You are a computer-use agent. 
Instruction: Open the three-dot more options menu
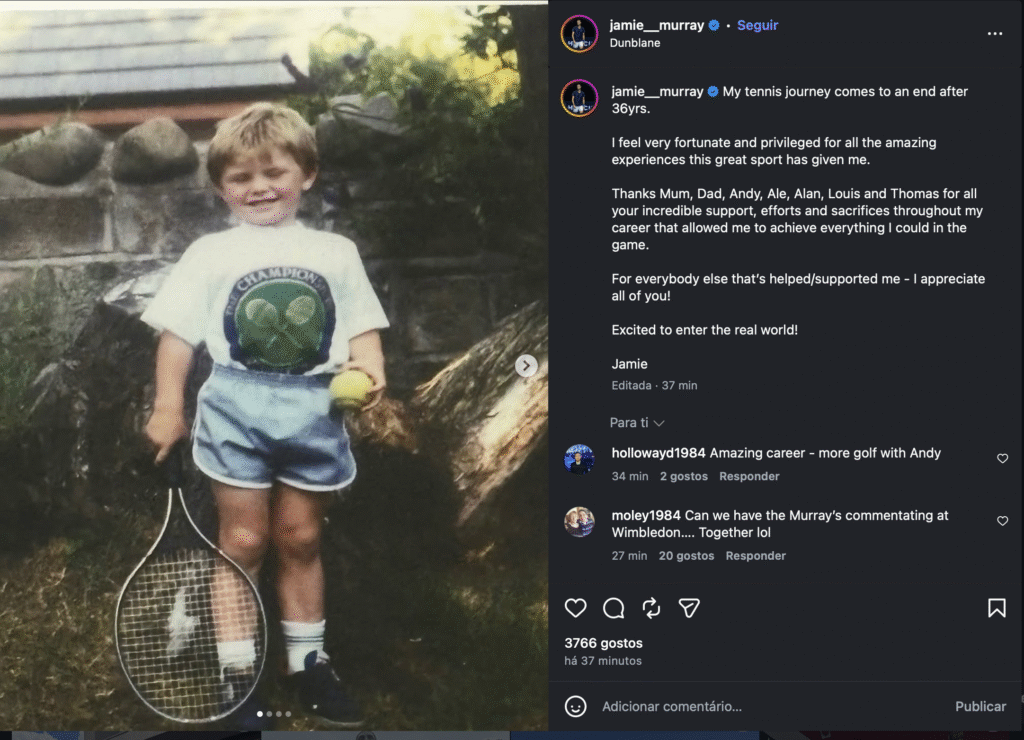994,34
